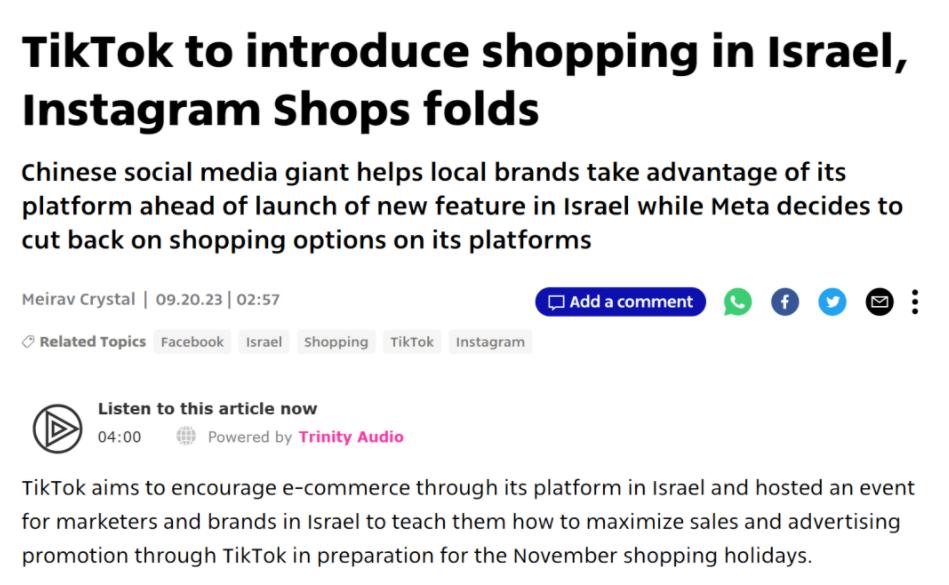
Task: Click the Listen to this article now label
Action: pos(208,408)
